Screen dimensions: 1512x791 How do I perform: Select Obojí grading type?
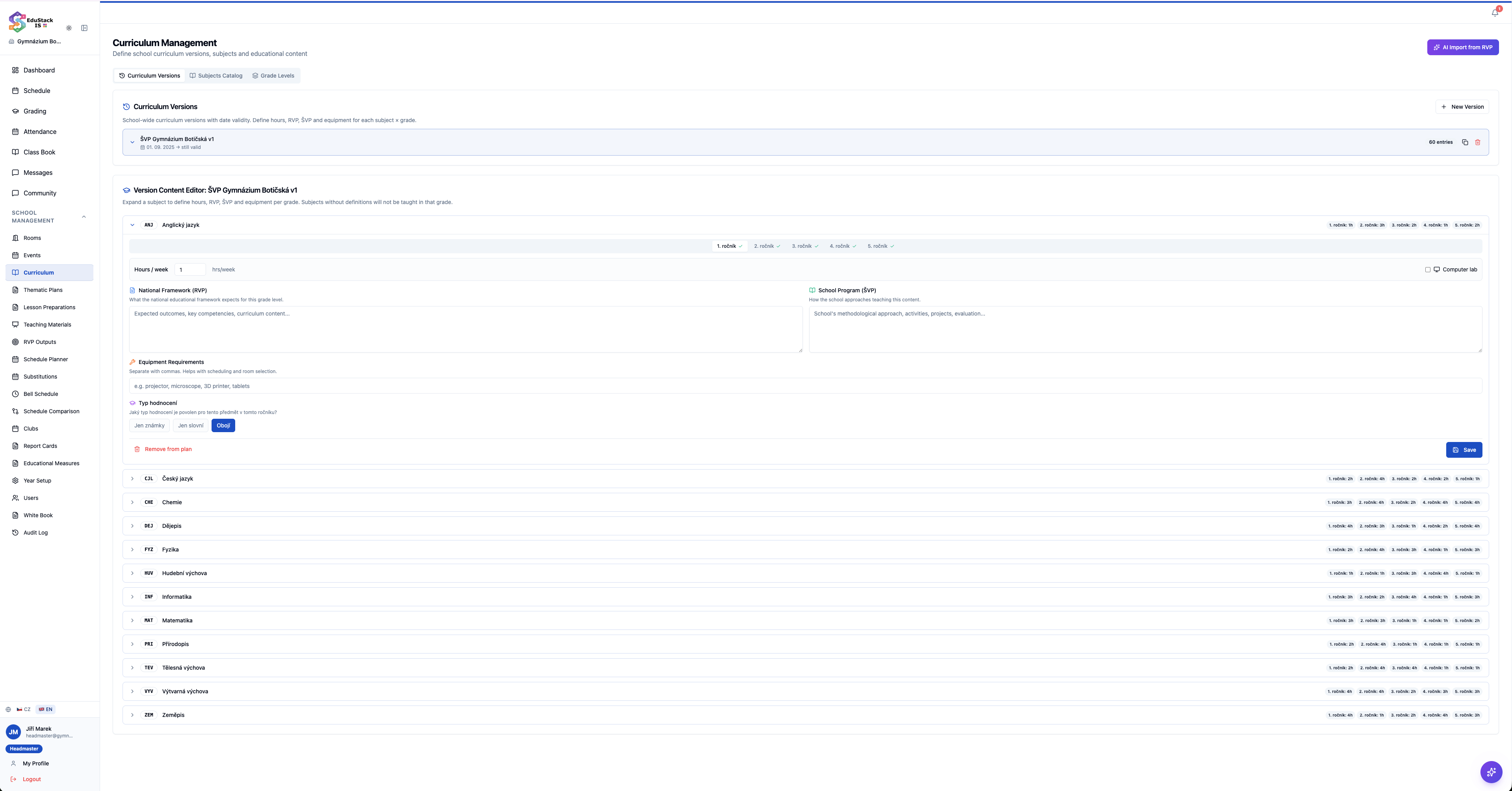(223, 425)
